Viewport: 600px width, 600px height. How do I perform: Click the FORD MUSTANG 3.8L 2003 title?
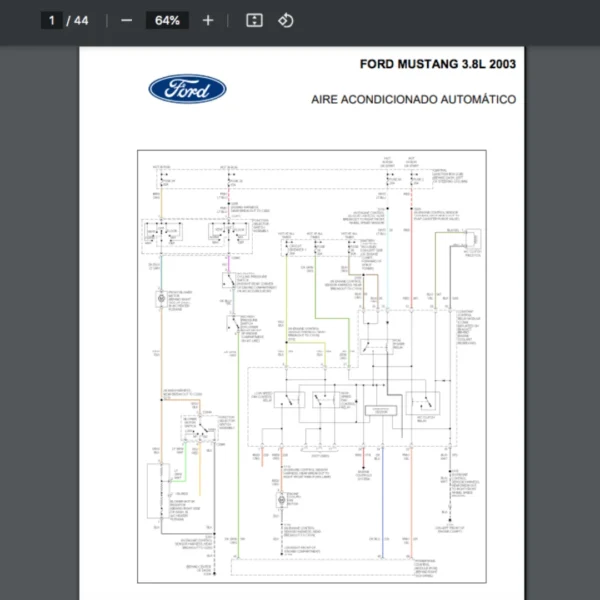[438, 64]
